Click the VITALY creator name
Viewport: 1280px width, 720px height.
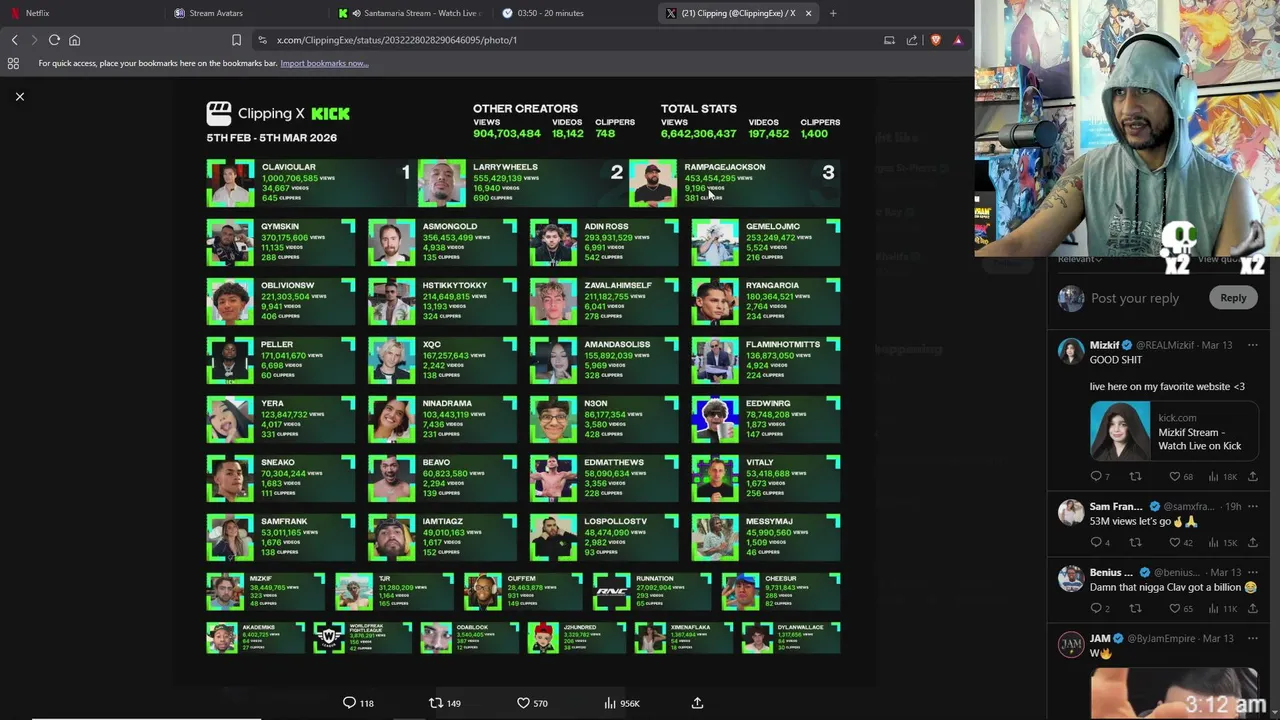coord(760,463)
